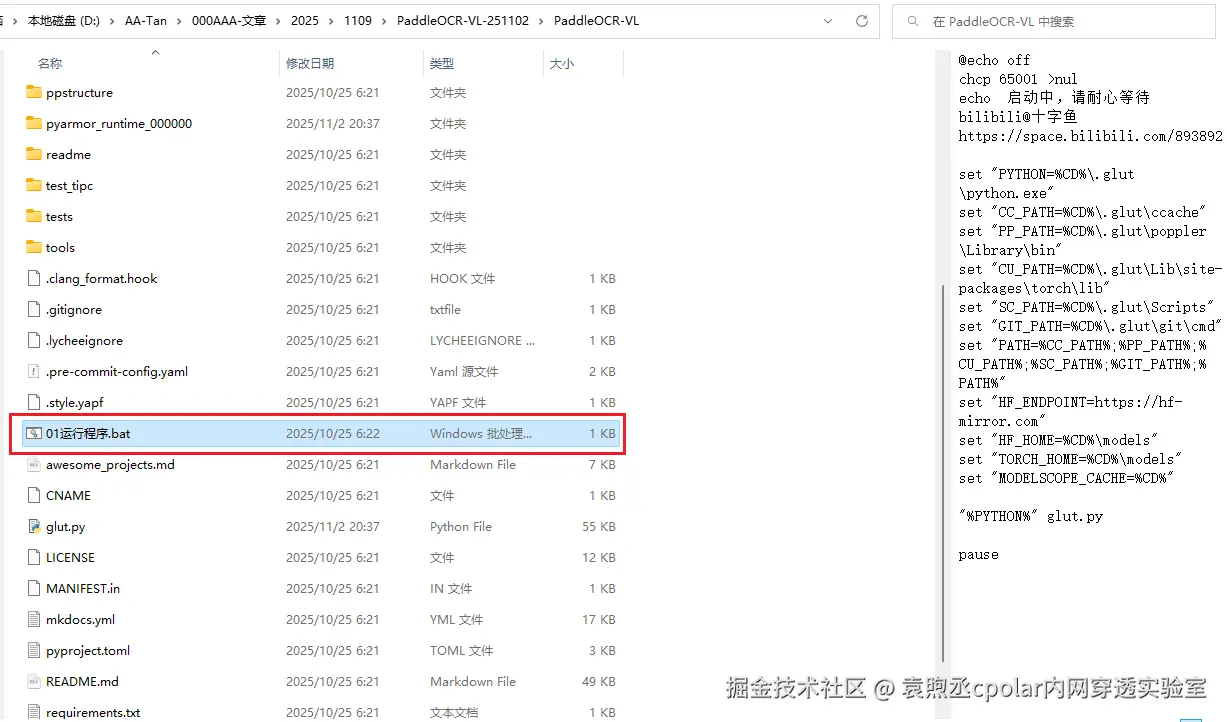The width and height of the screenshot is (1227, 722).
Task: Expand the chevron after 1109 breadcrumb
Action: 385,21
